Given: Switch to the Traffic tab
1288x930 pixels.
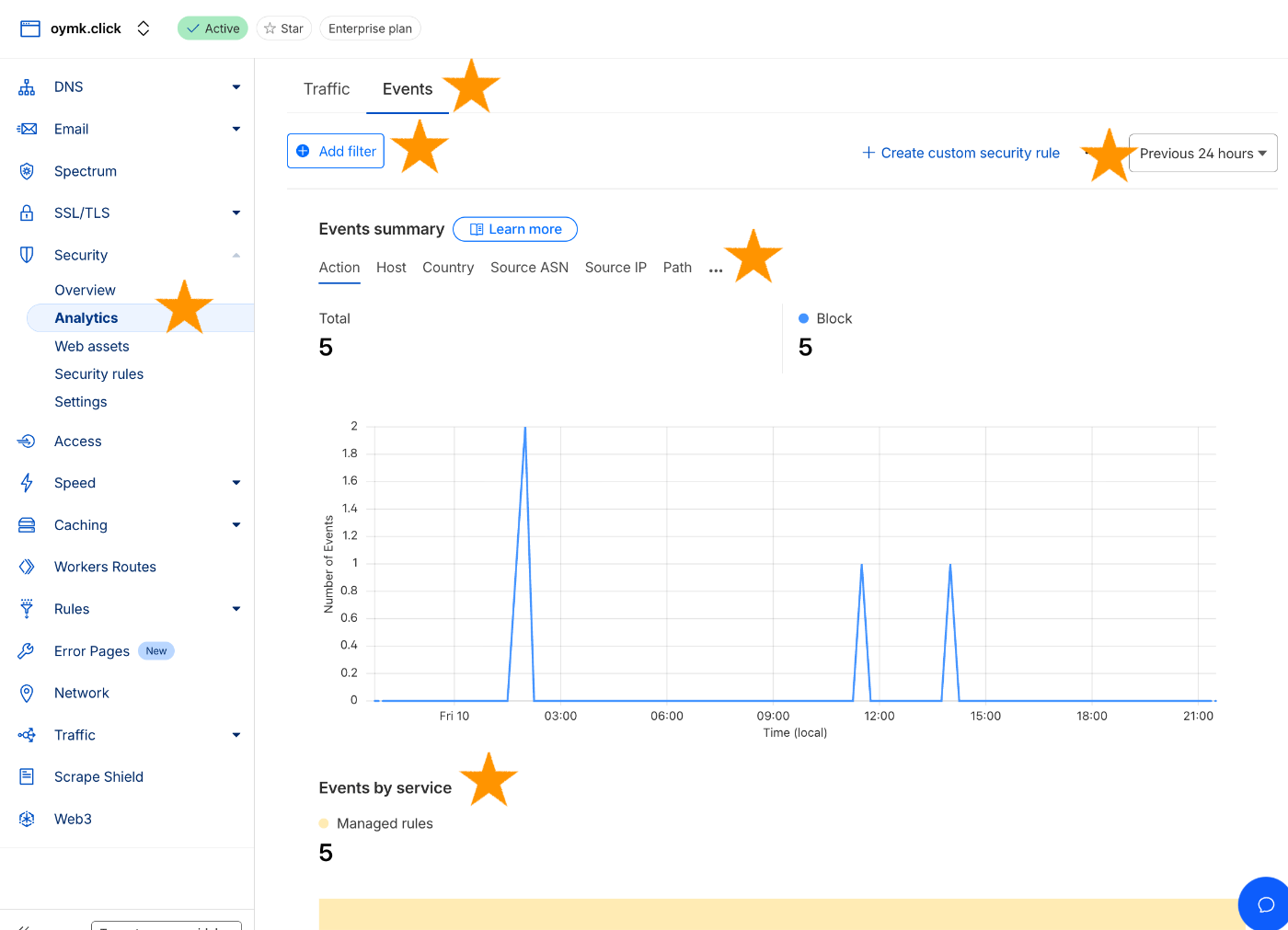Looking at the screenshot, I should [327, 89].
